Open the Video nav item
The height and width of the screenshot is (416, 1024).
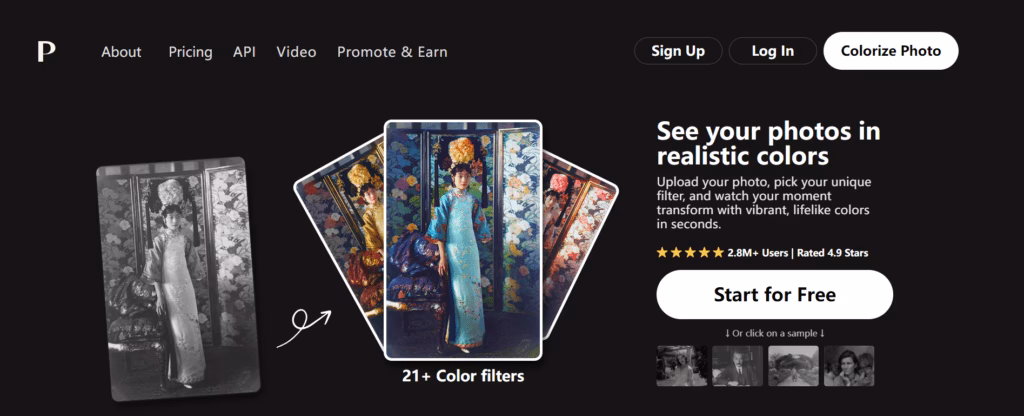pos(296,52)
